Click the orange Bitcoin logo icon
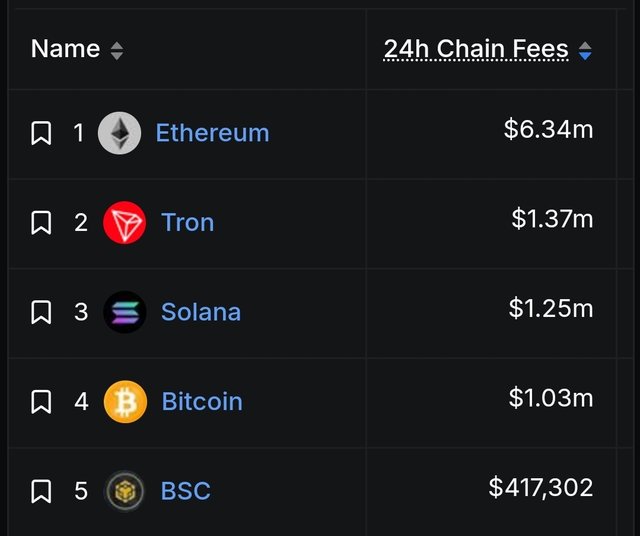The height and width of the screenshot is (536, 640). [x=125, y=402]
